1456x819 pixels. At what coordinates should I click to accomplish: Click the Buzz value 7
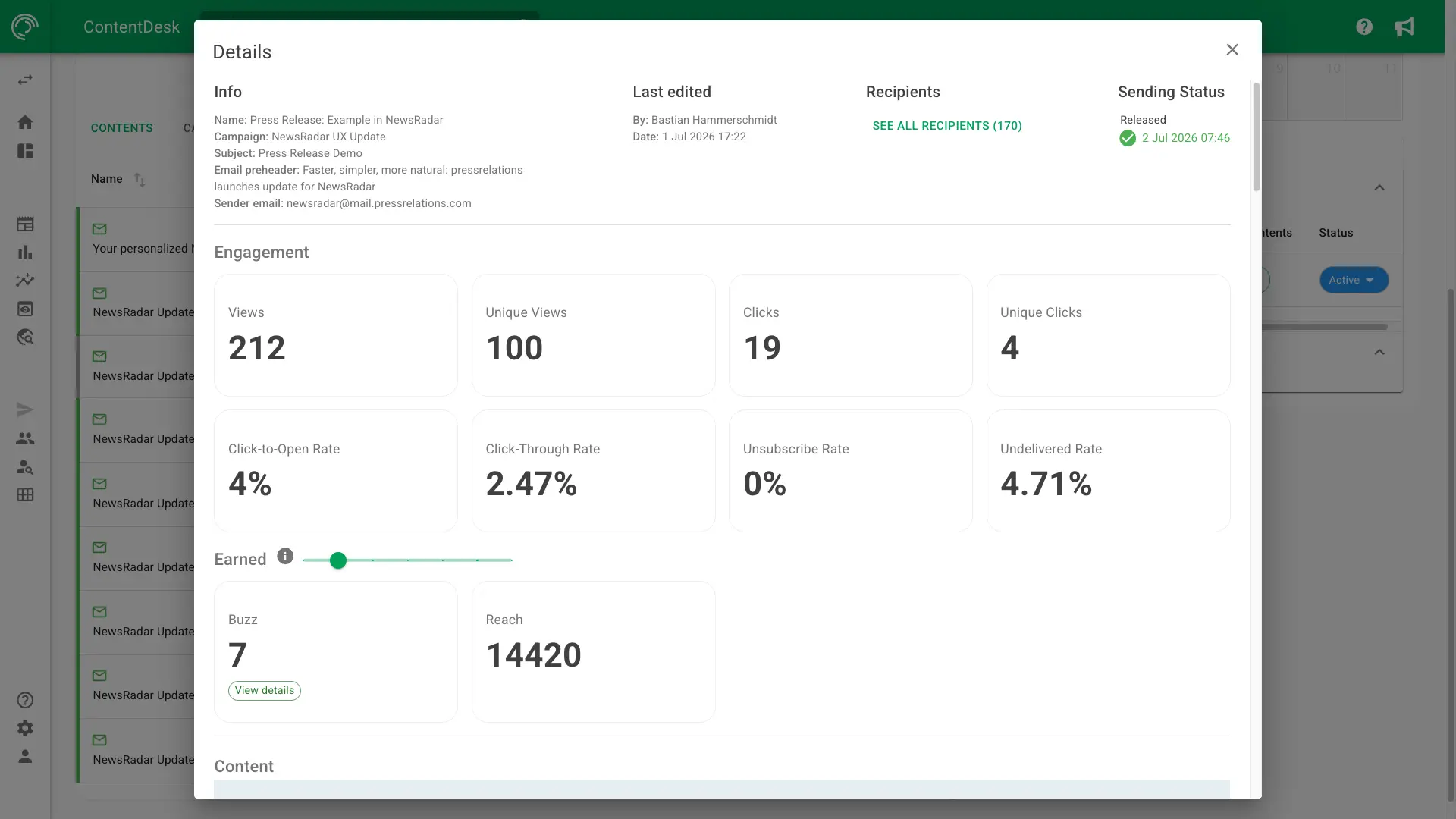coord(237,655)
